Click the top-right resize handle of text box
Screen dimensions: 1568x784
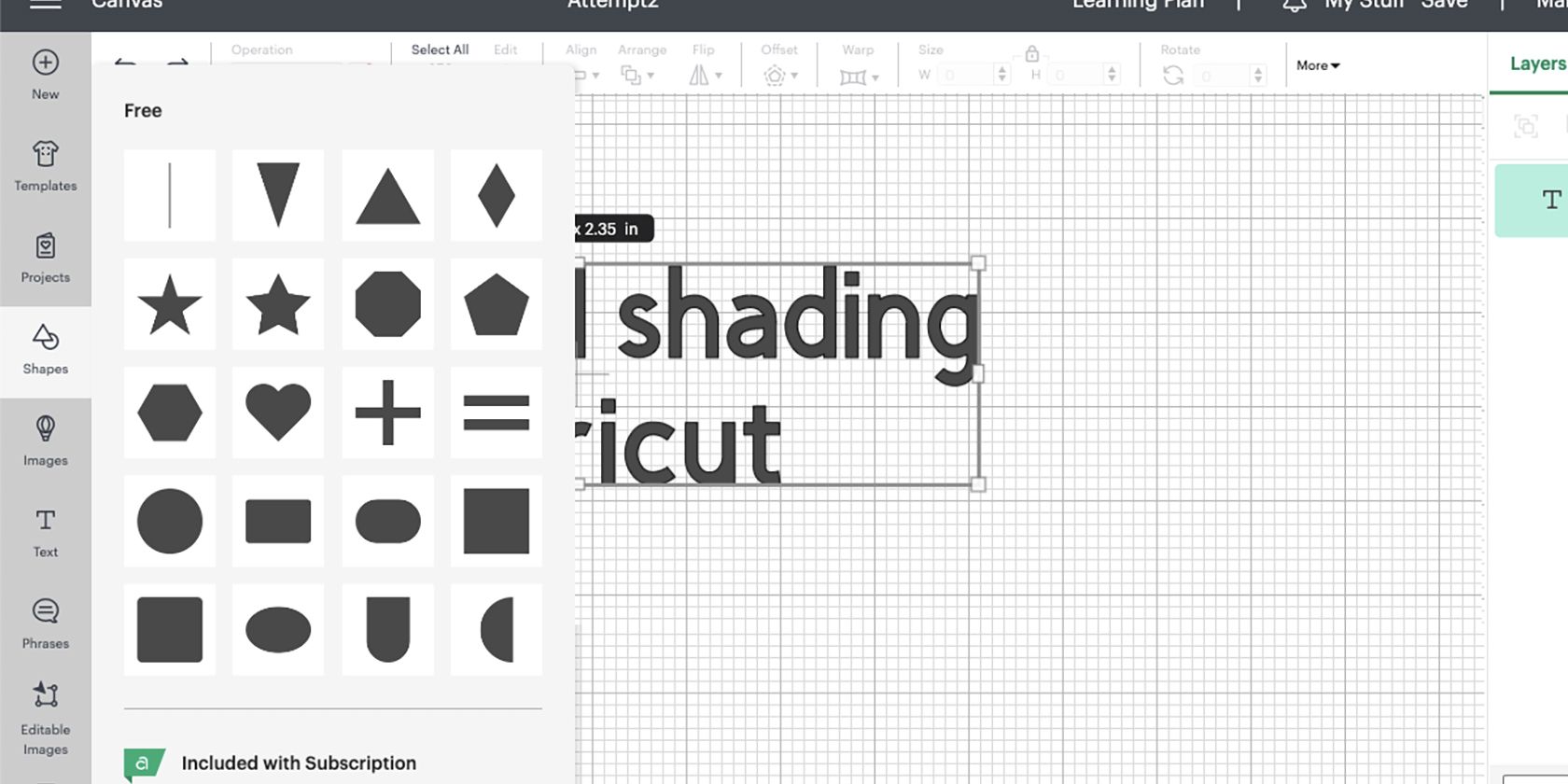tap(978, 263)
